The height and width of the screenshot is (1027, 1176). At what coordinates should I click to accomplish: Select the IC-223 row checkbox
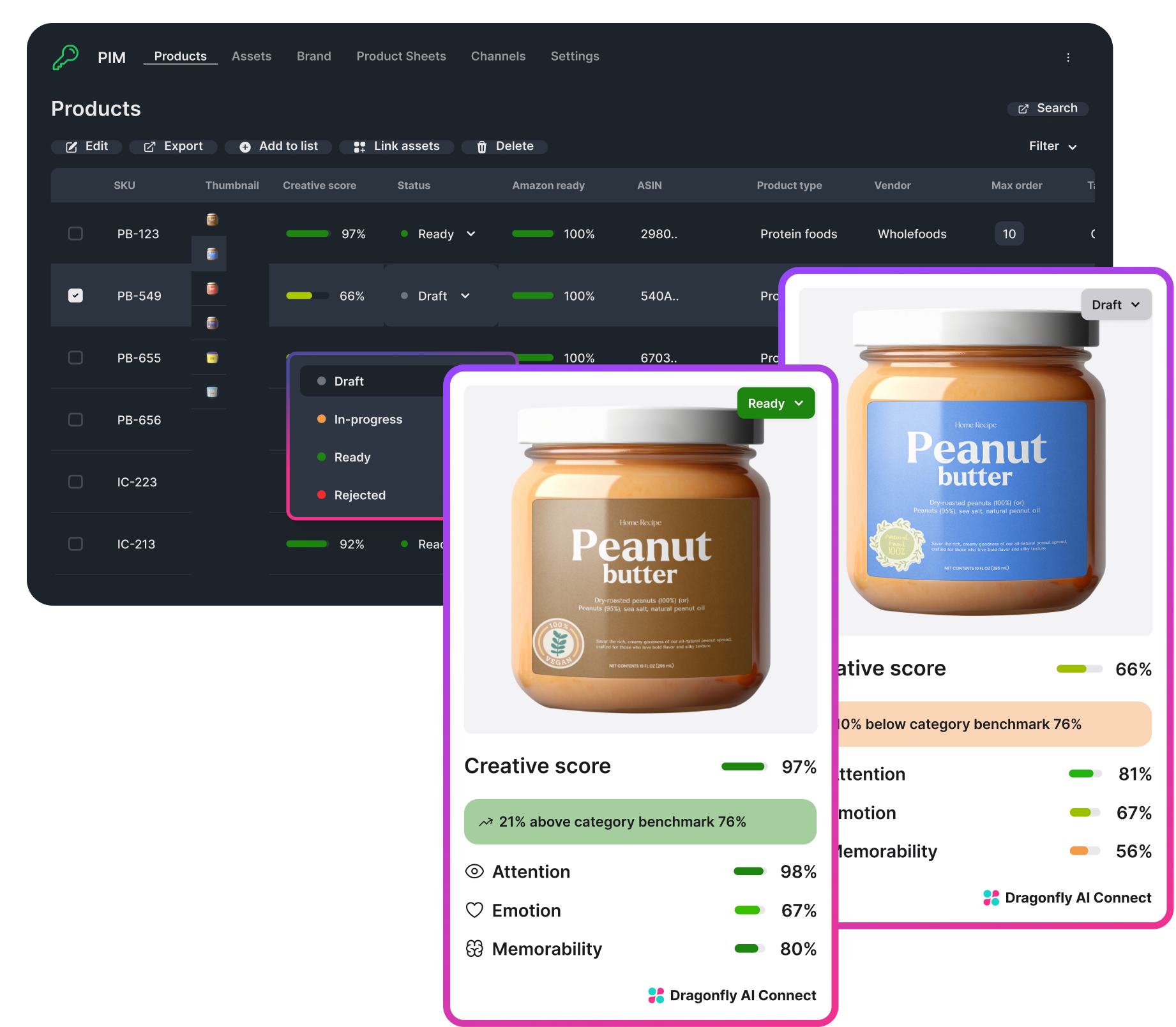[75, 481]
